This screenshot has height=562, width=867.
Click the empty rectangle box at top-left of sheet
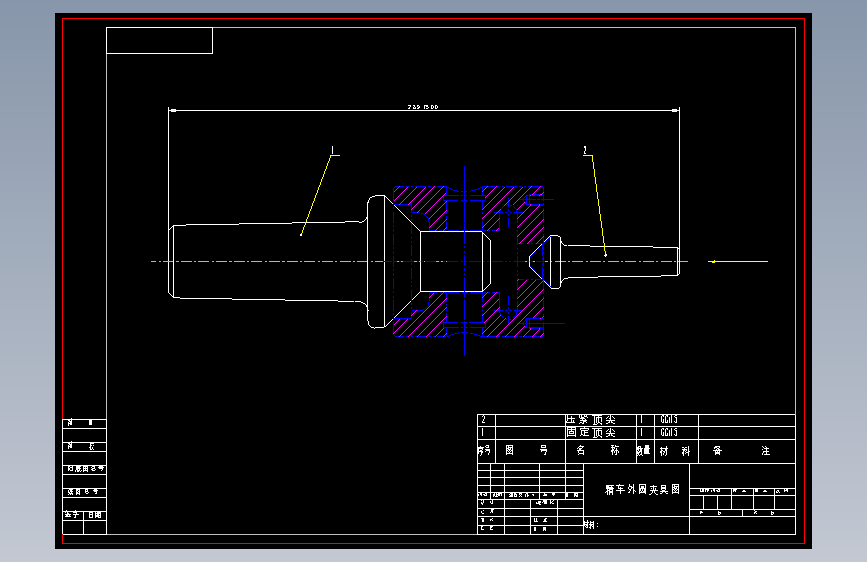(x=159, y=40)
